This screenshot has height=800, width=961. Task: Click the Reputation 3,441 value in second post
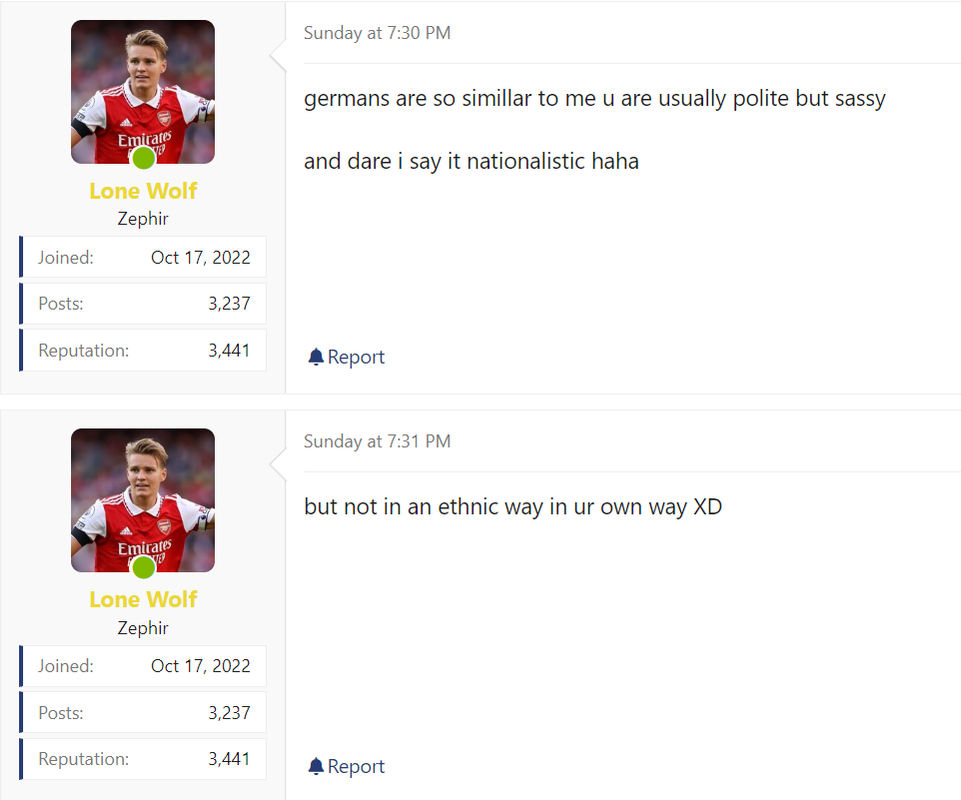(229, 759)
